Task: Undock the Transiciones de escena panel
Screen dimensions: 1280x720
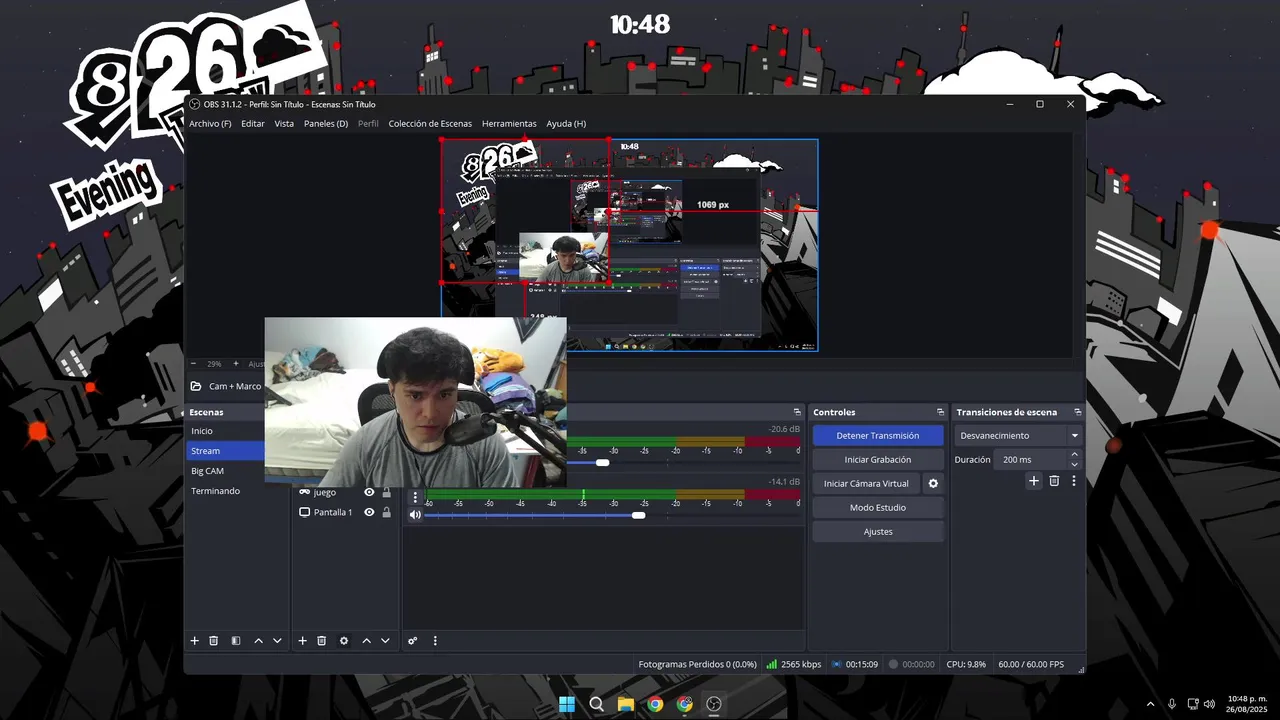Action: [x=1078, y=412]
